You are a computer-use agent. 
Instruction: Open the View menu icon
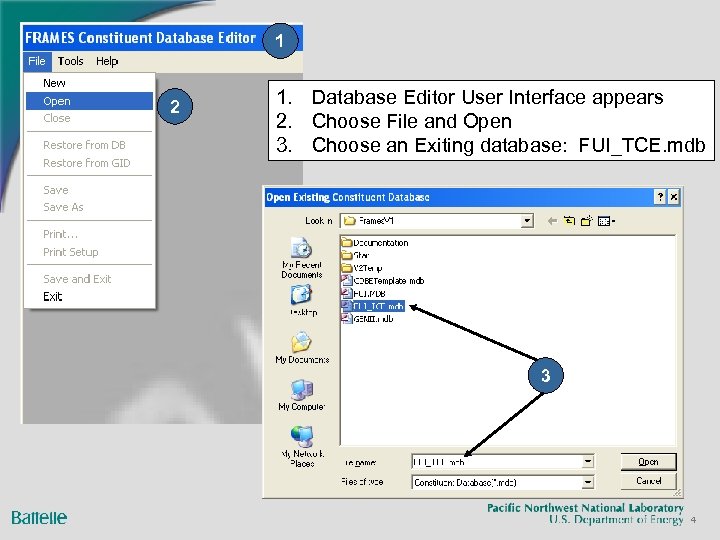tap(606, 221)
